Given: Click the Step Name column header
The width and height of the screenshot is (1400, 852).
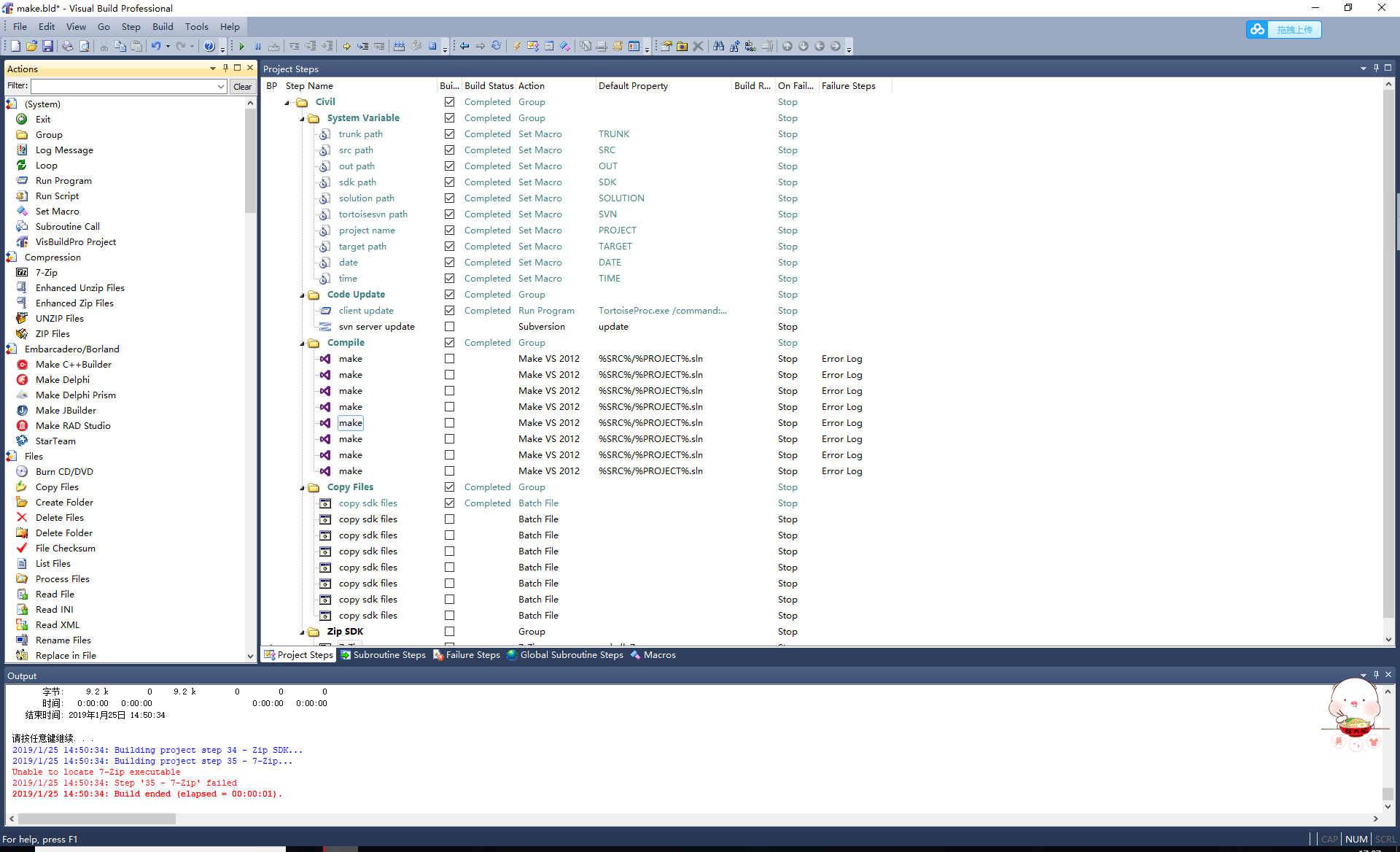Looking at the screenshot, I should (x=359, y=86).
